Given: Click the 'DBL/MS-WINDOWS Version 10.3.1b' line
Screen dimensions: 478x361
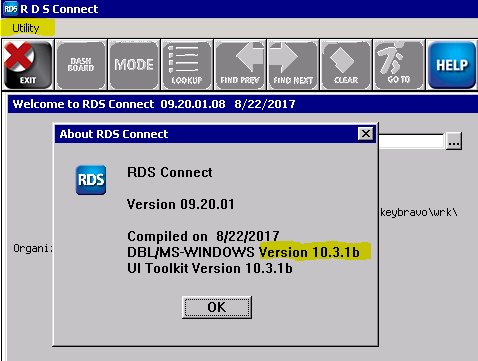Looking at the screenshot, I should [243, 252].
